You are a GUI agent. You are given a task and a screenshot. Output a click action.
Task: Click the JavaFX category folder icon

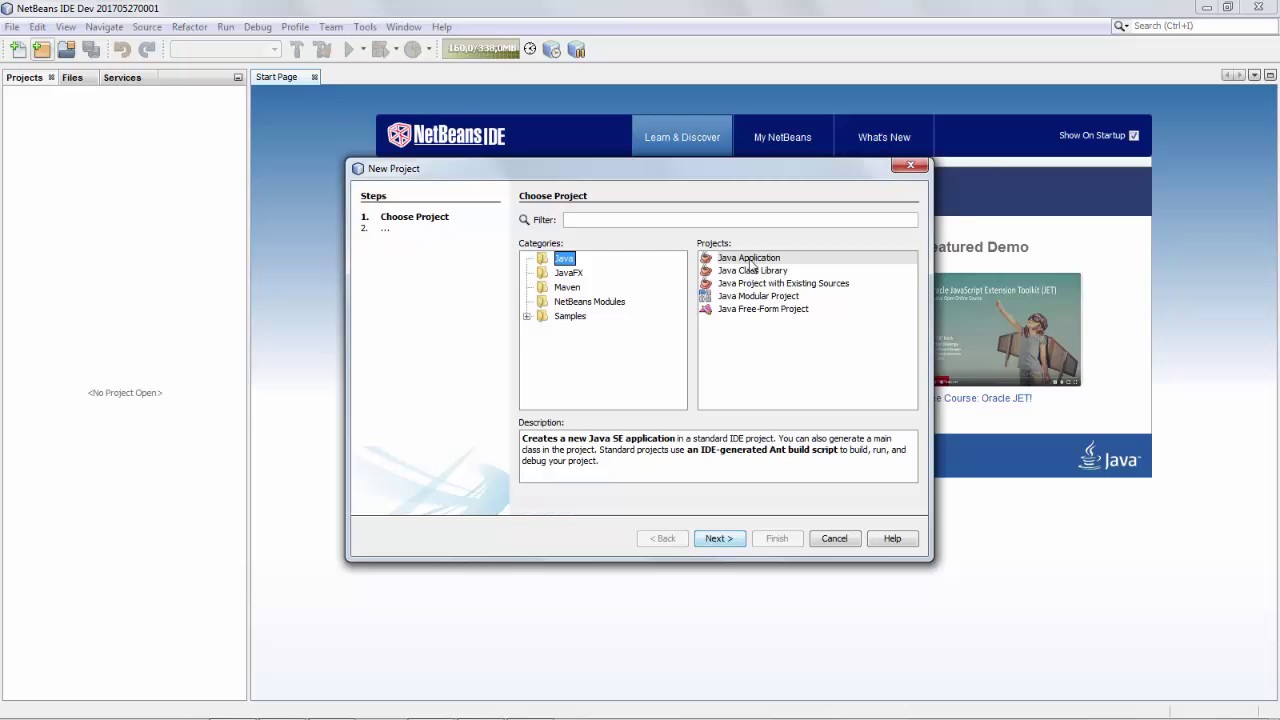tap(542, 273)
